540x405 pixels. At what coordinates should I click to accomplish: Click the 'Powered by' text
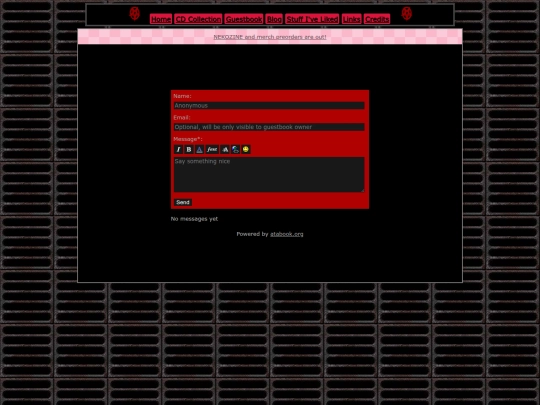tap(252, 234)
